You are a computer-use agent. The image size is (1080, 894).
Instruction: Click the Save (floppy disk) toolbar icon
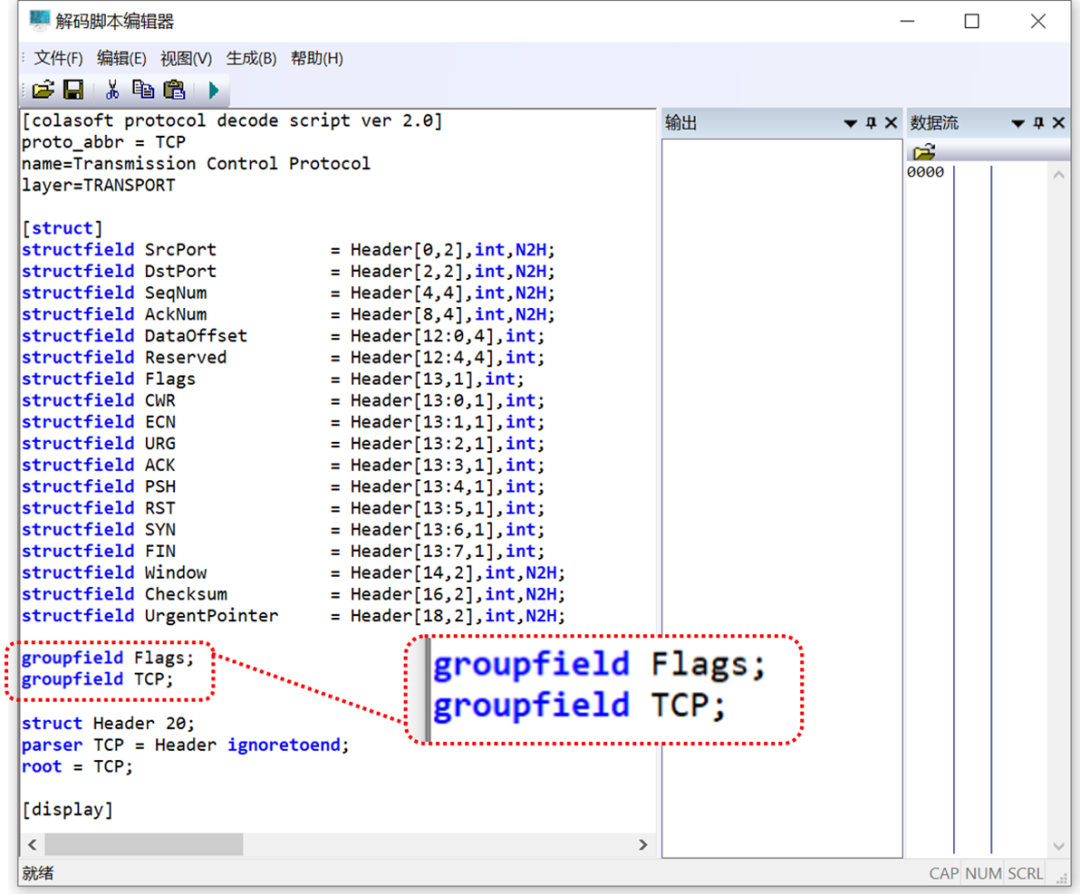point(73,90)
